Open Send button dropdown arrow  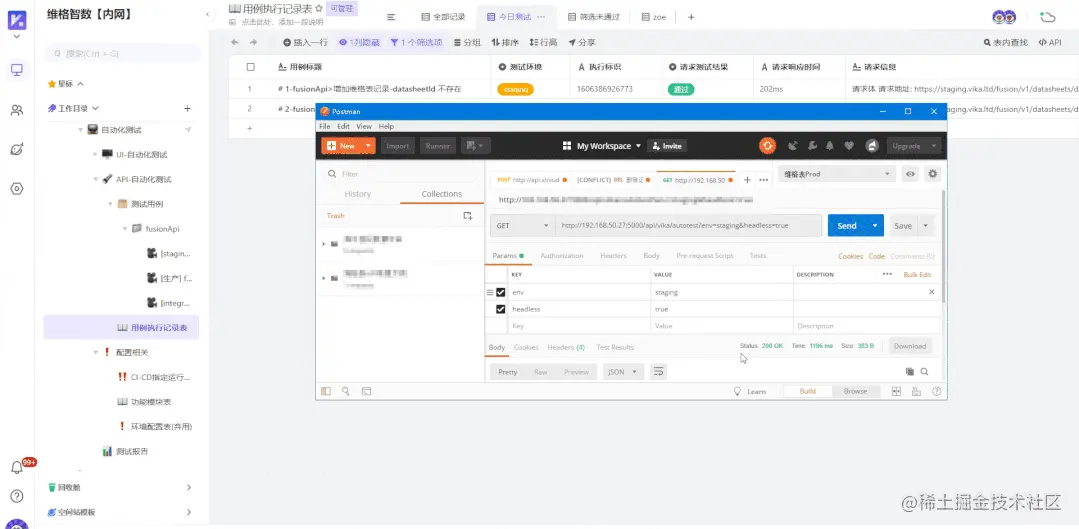(x=875, y=226)
